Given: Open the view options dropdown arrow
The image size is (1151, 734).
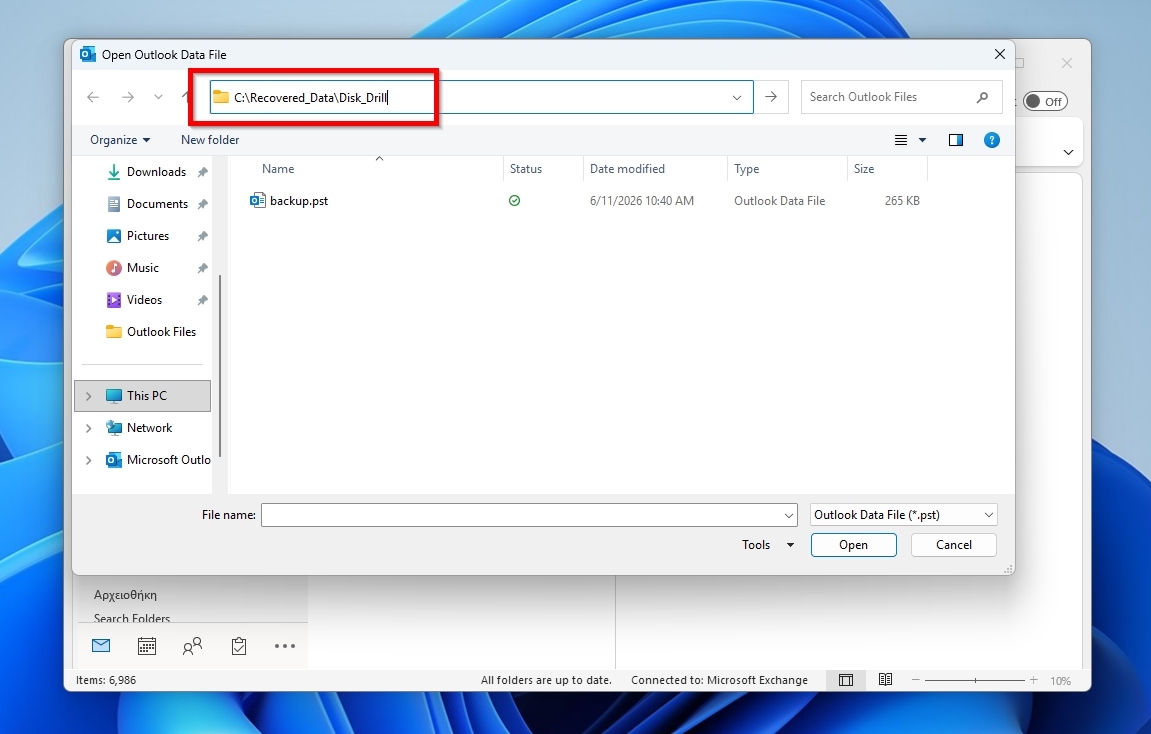Looking at the screenshot, I should pyautogui.click(x=923, y=140).
